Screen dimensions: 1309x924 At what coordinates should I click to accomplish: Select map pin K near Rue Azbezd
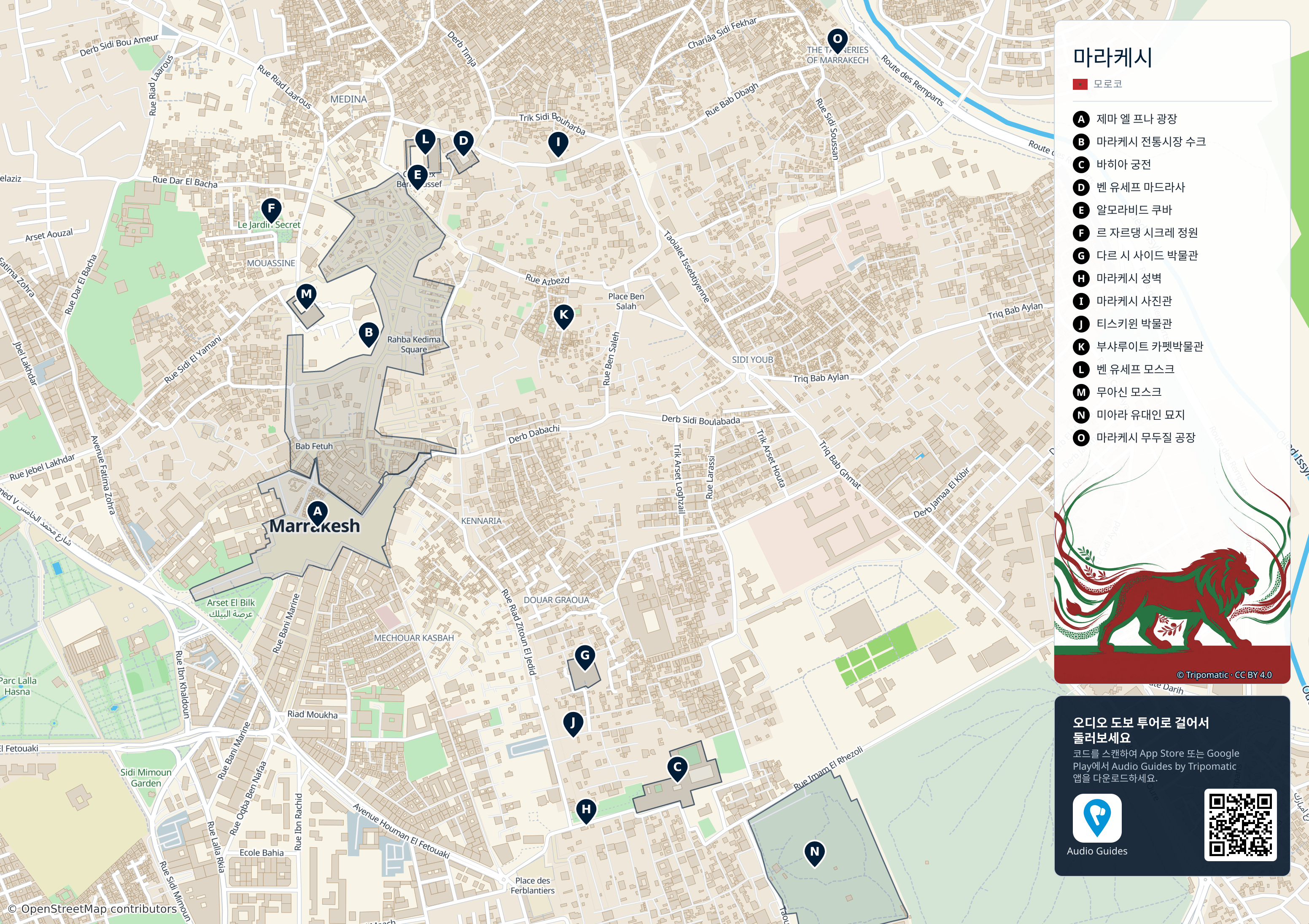pos(563,316)
